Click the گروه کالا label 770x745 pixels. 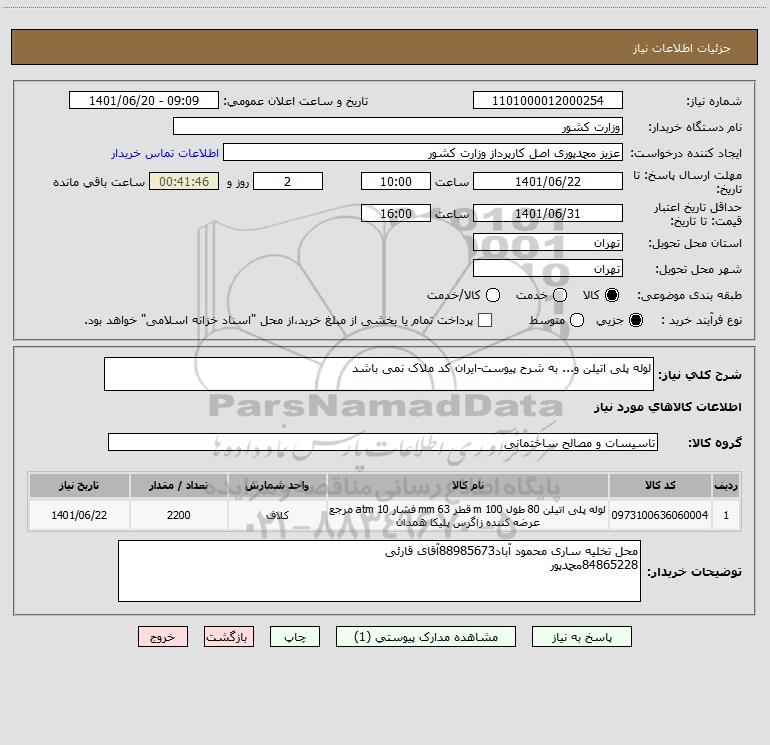715,443
